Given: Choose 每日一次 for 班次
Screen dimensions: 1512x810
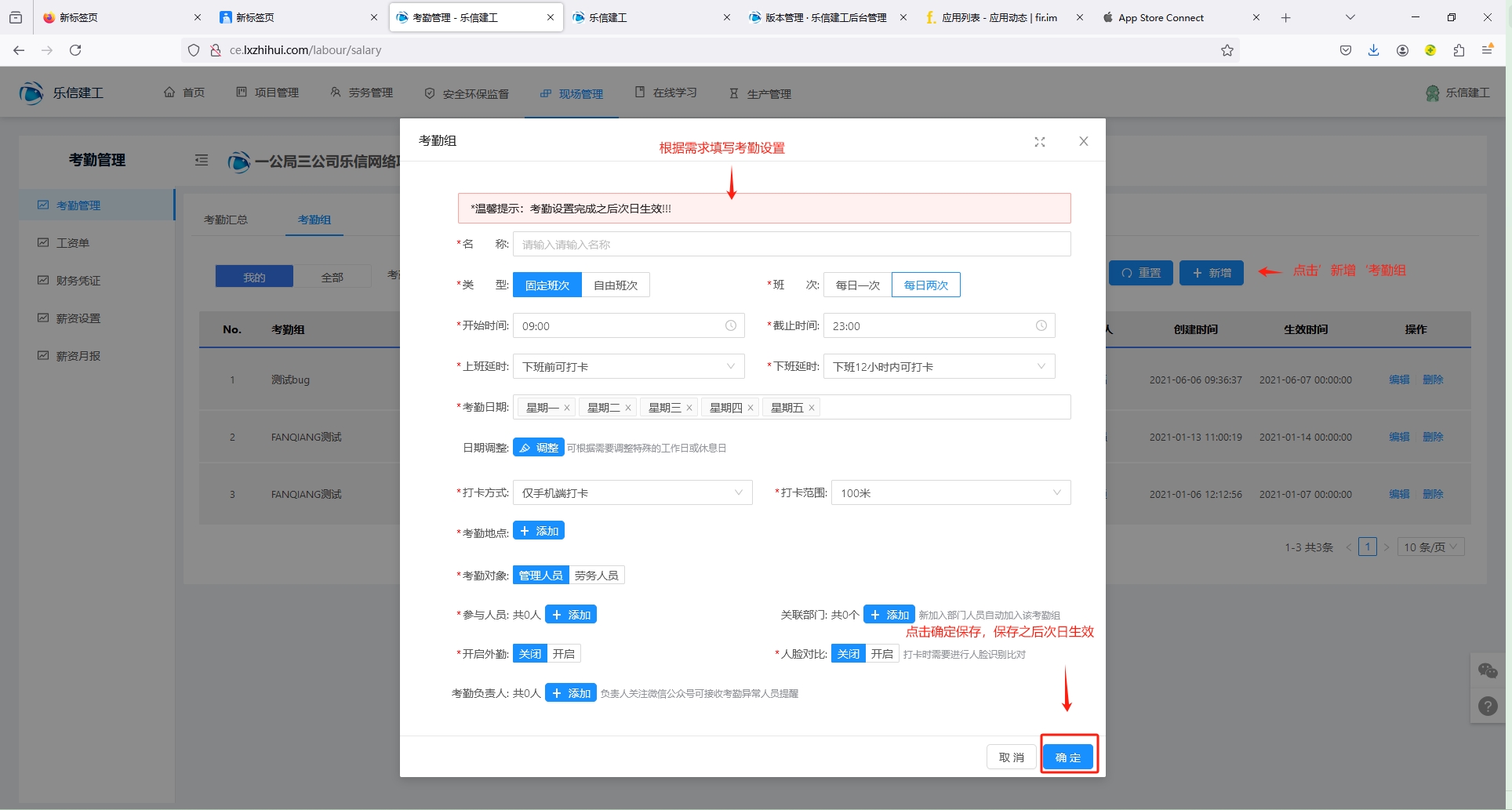Looking at the screenshot, I should (x=857, y=285).
